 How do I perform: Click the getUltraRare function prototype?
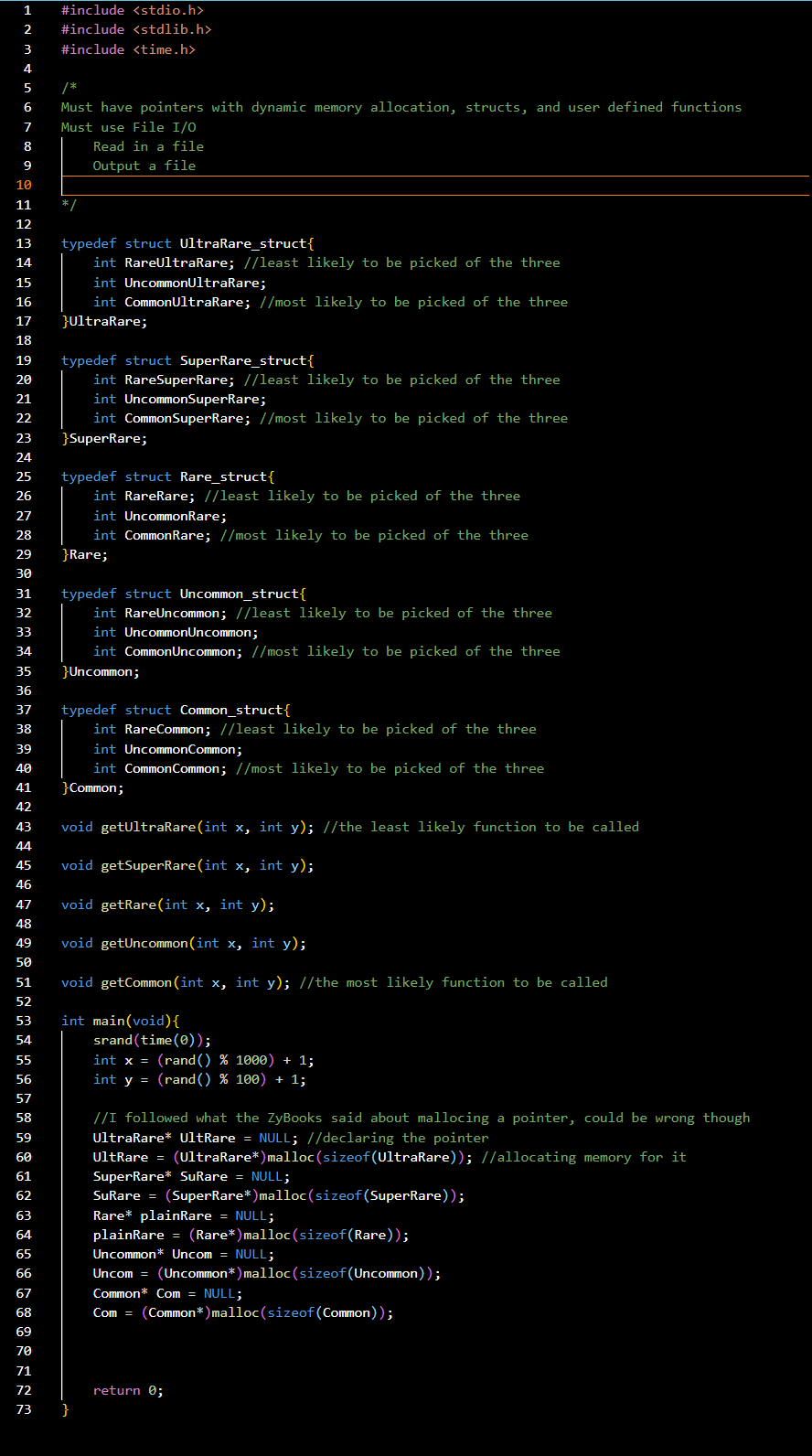[x=187, y=827]
